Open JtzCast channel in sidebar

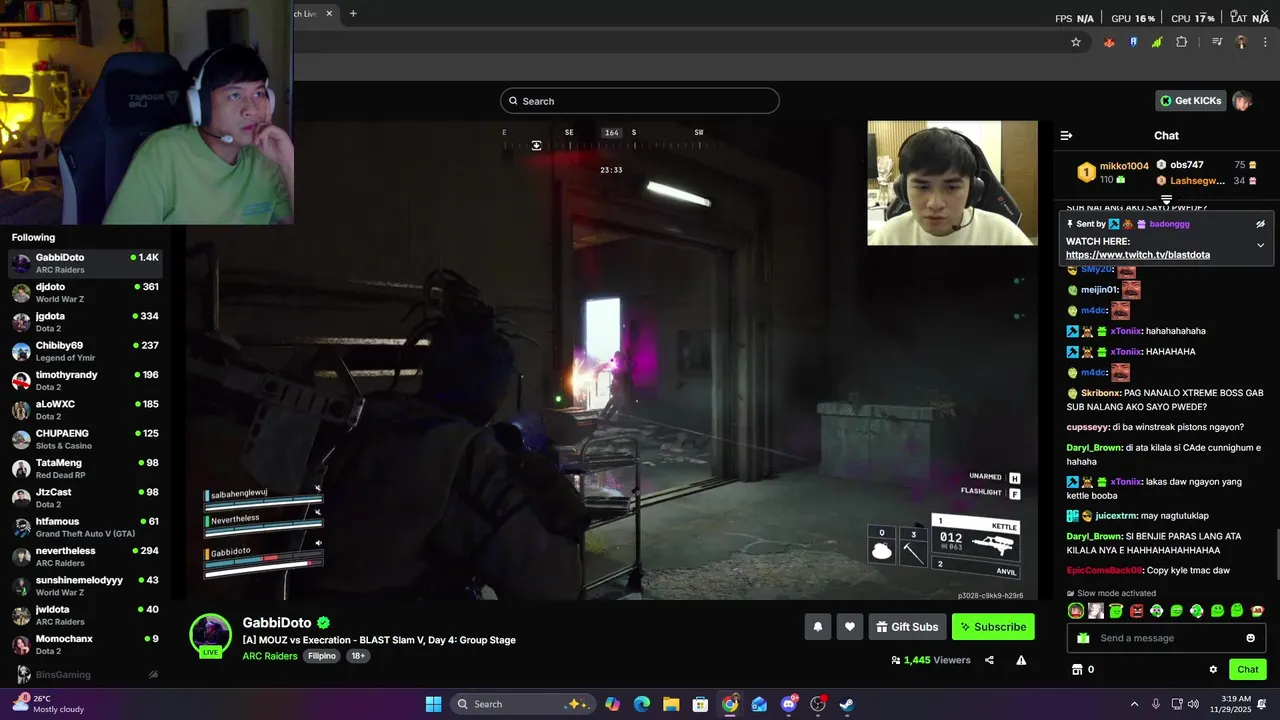tap(85, 498)
